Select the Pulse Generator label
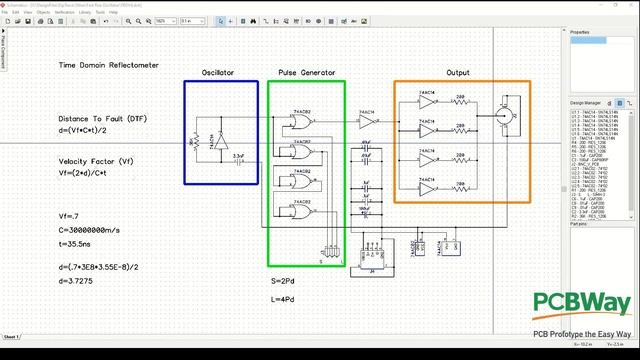Viewport: 640px width, 360px height. pos(307,73)
